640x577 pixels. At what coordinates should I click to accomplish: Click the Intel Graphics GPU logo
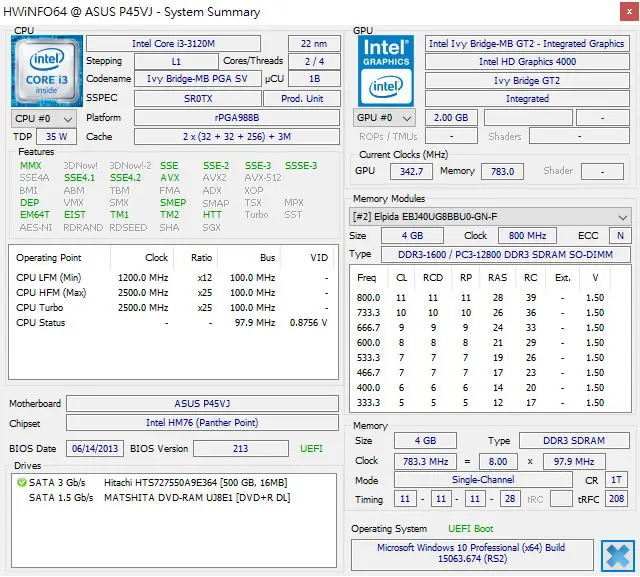pos(386,71)
